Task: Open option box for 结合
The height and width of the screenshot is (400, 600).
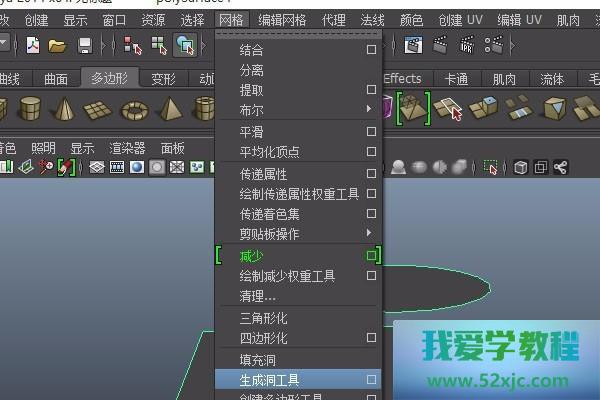Action: pyautogui.click(x=371, y=49)
